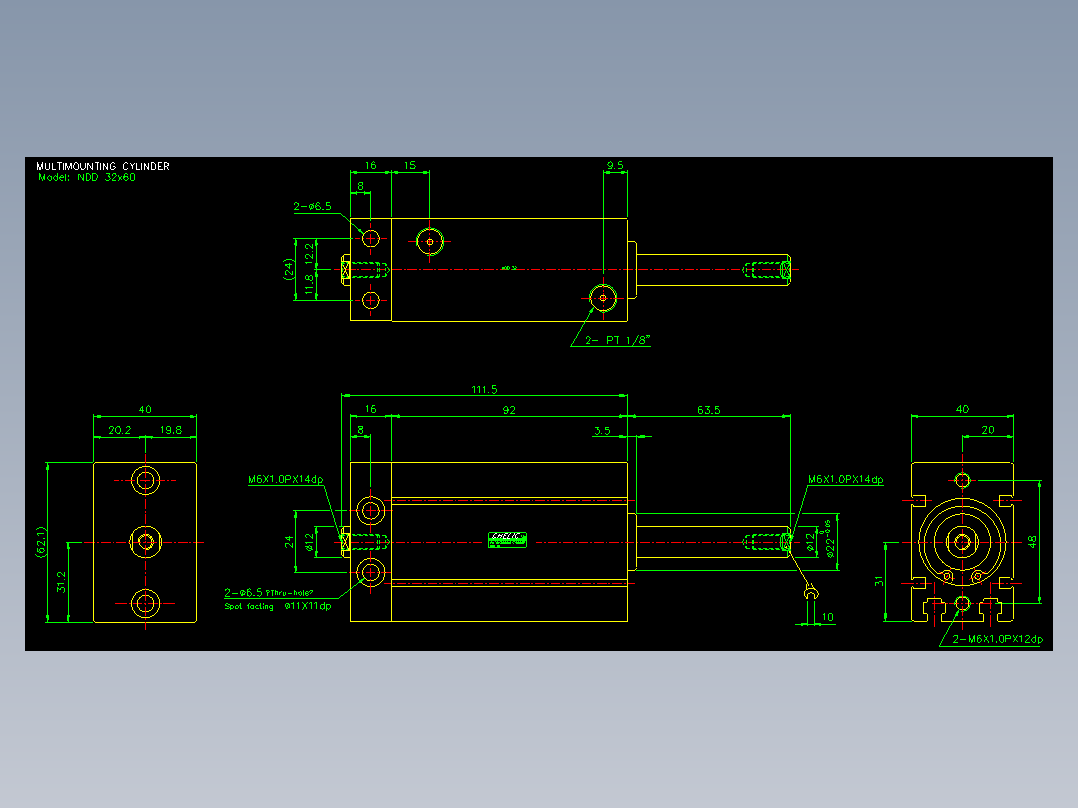Select the CHELIC logo on cylinder body
Viewport: 1078px width, 808px height.
[507, 540]
